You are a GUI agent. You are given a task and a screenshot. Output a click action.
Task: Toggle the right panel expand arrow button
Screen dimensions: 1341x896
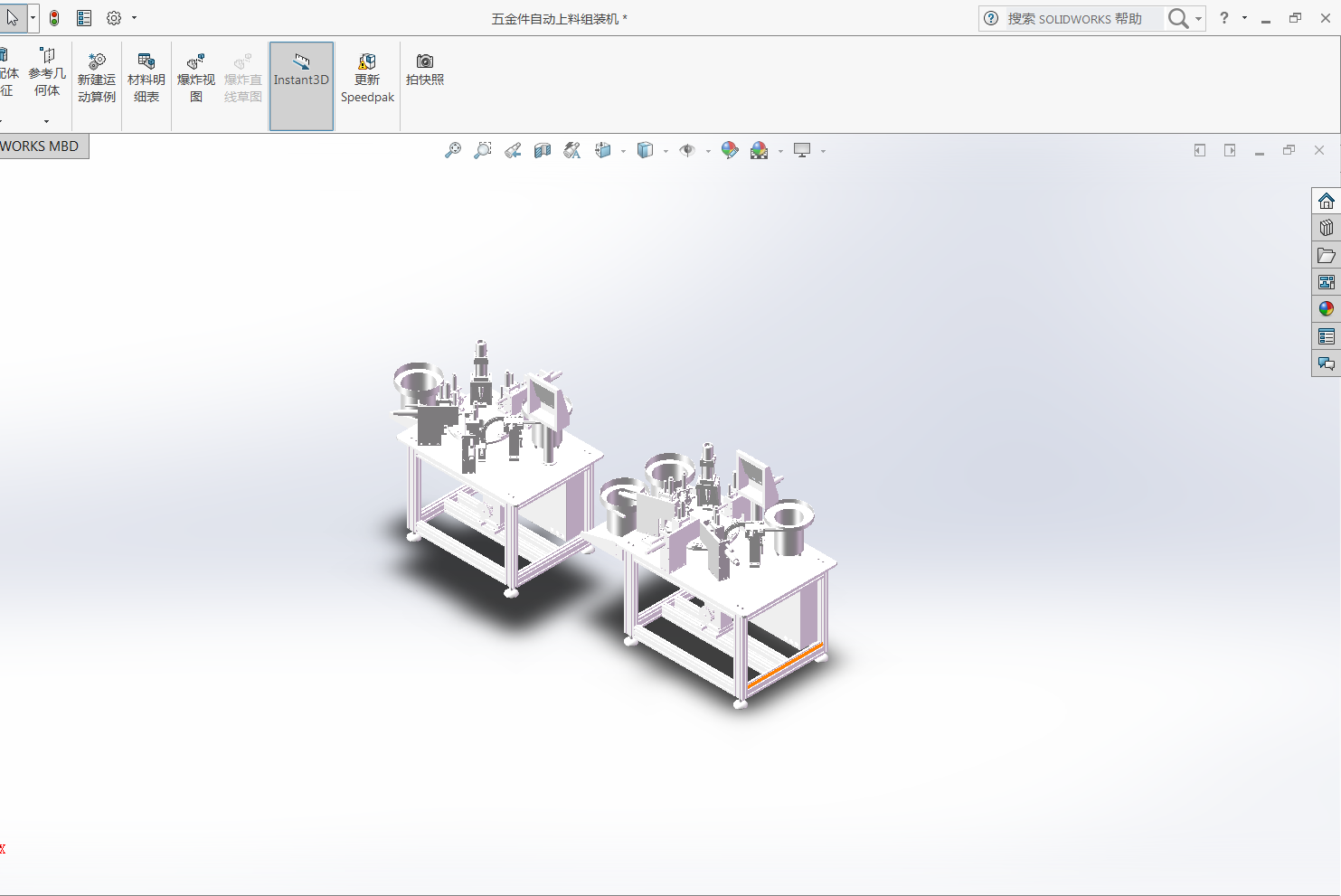(x=1230, y=151)
